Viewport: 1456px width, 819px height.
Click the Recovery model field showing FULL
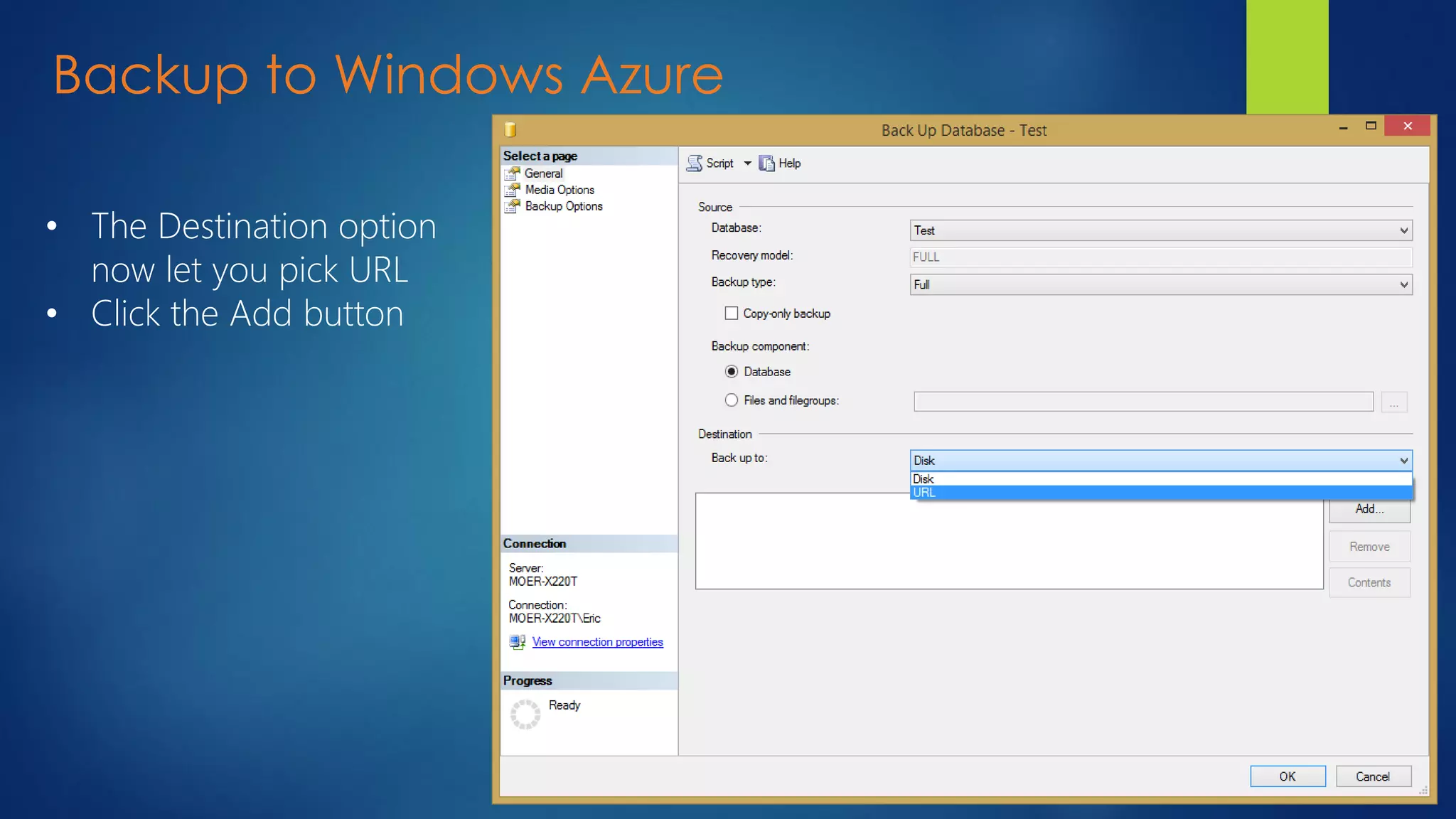click(x=1161, y=257)
